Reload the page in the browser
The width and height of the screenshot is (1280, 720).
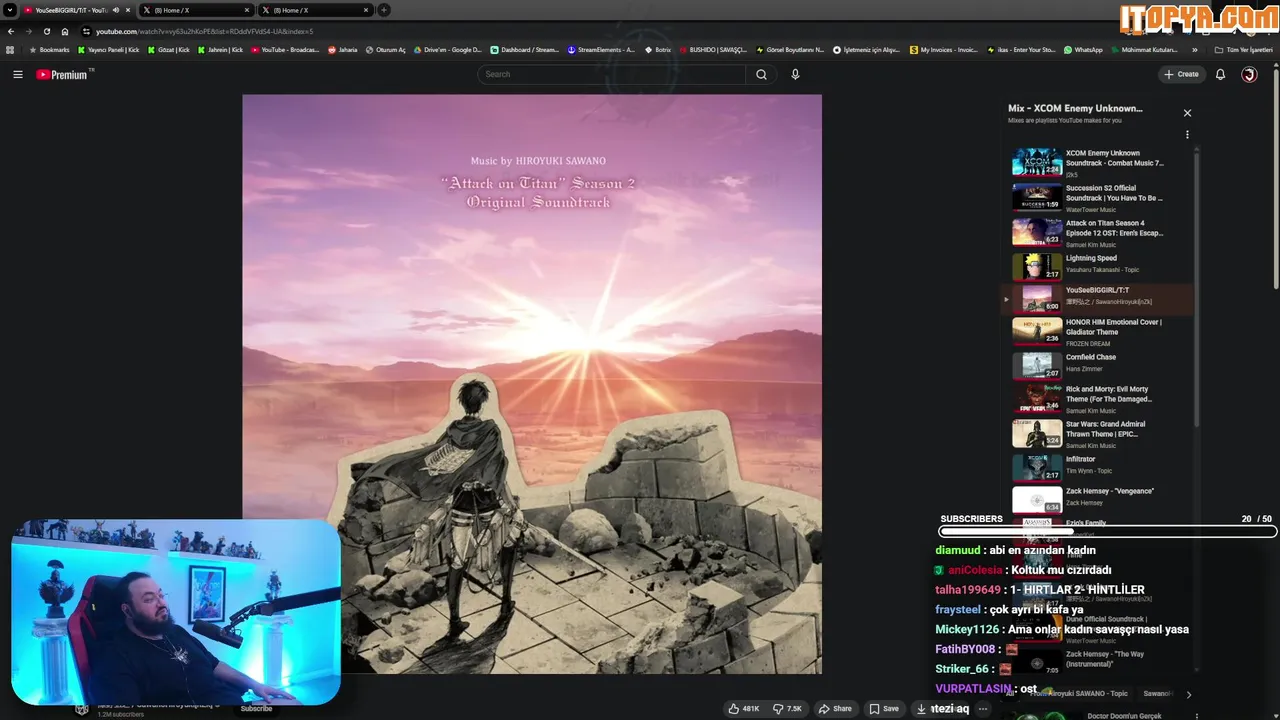[46, 31]
